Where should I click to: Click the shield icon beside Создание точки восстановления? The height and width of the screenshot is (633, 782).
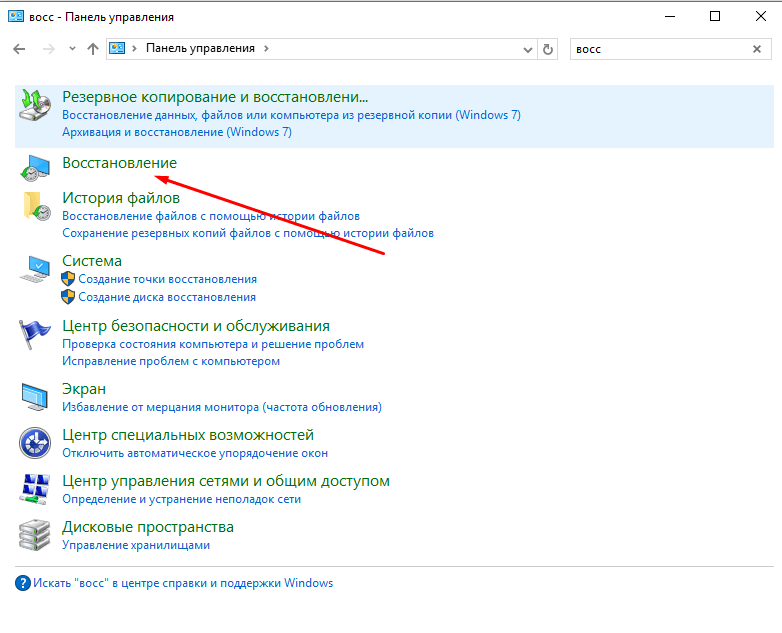click(x=68, y=279)
